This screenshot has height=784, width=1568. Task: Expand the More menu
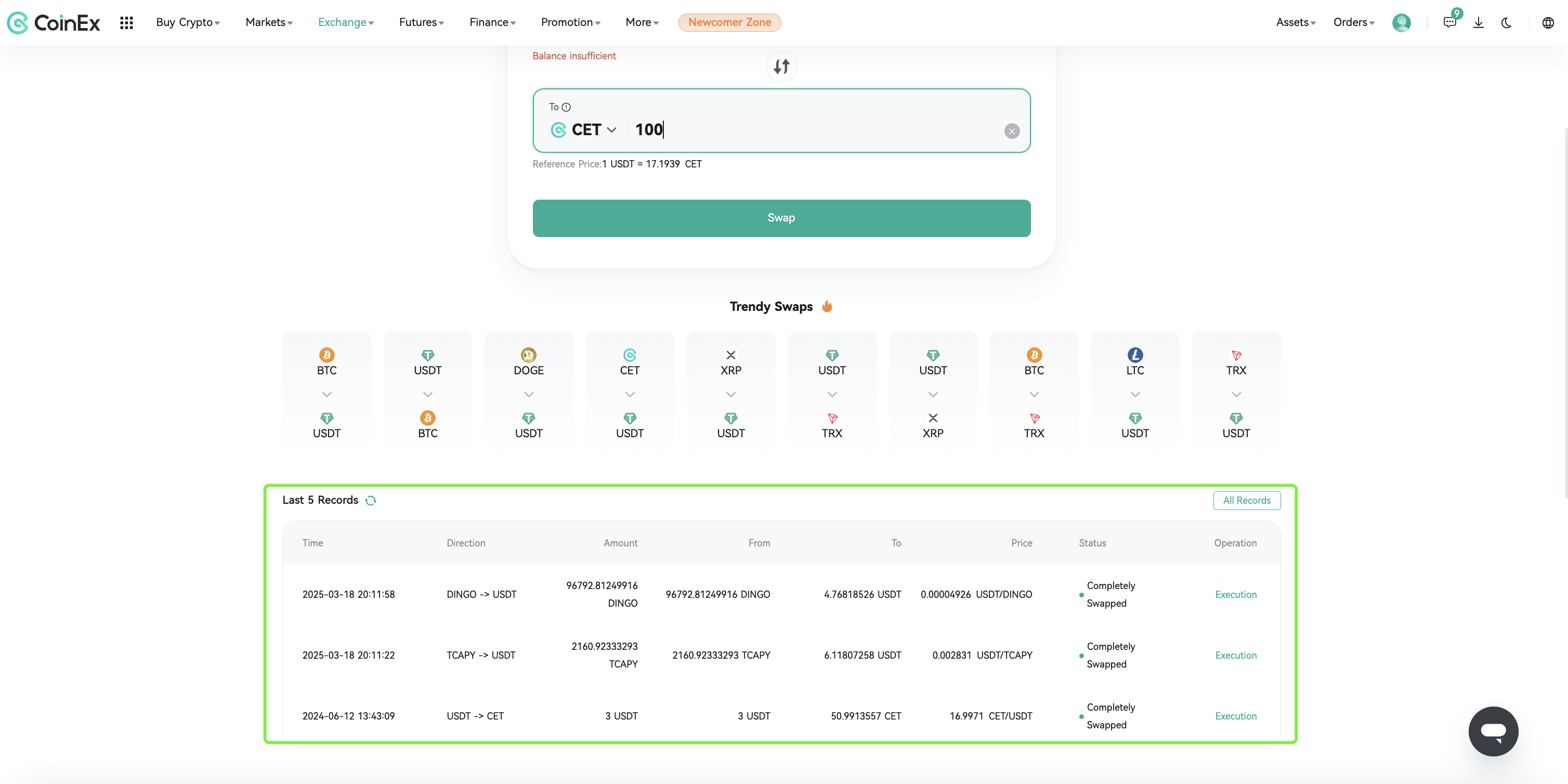(642, 22)
